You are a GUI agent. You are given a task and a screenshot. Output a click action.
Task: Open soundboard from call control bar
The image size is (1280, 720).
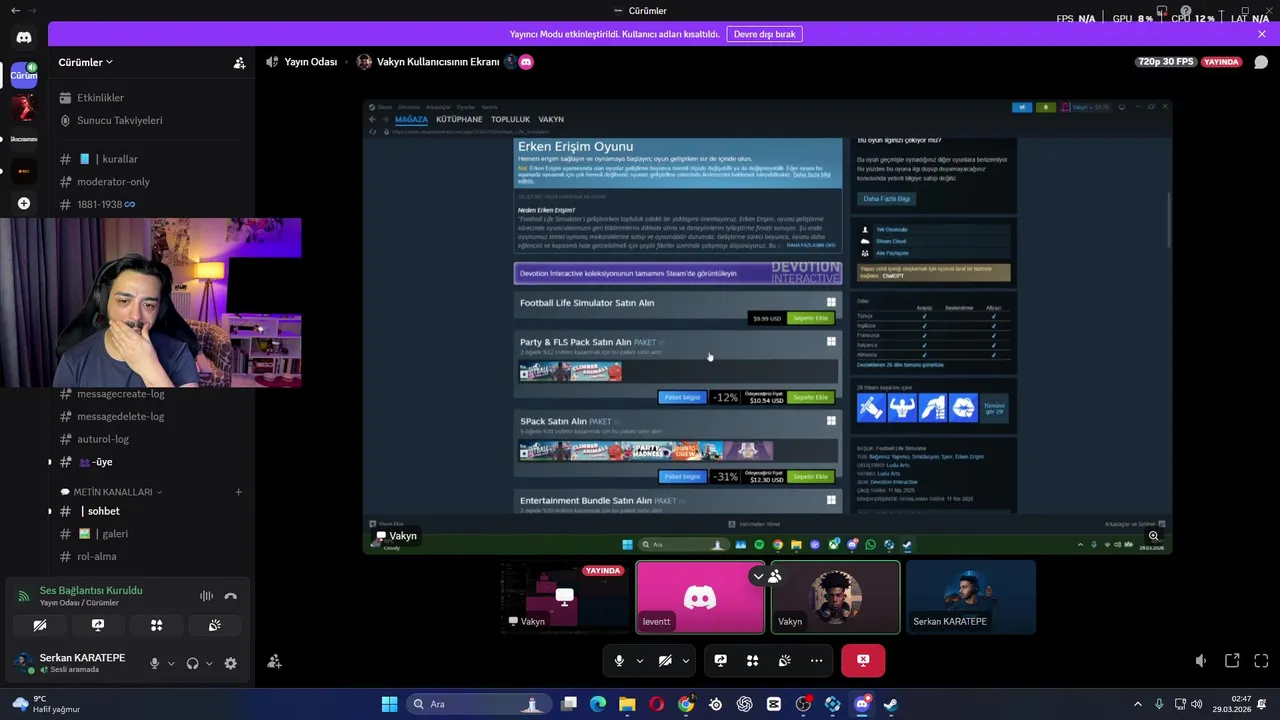[x=784, y=660]
